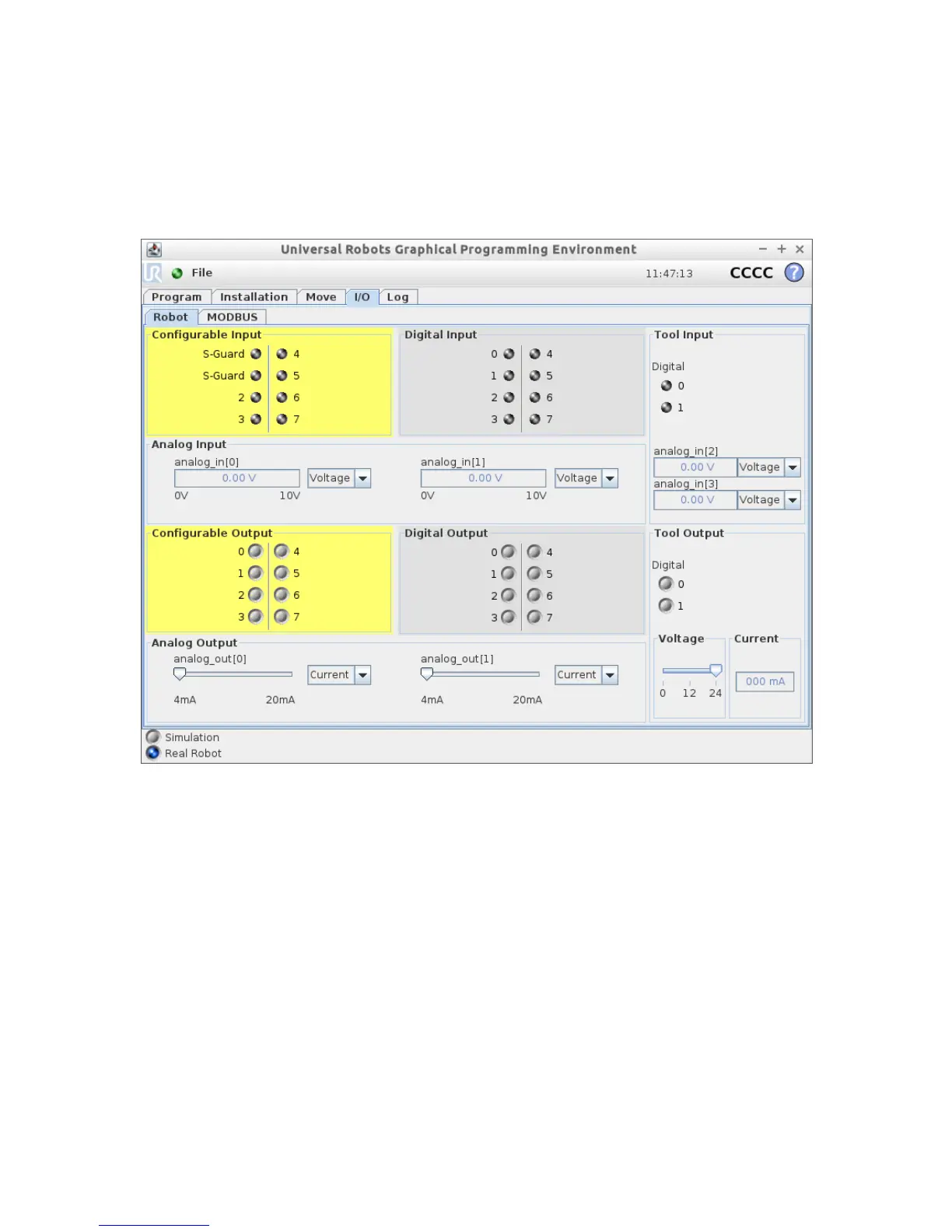Select the I/O tab

pos(362,297)
